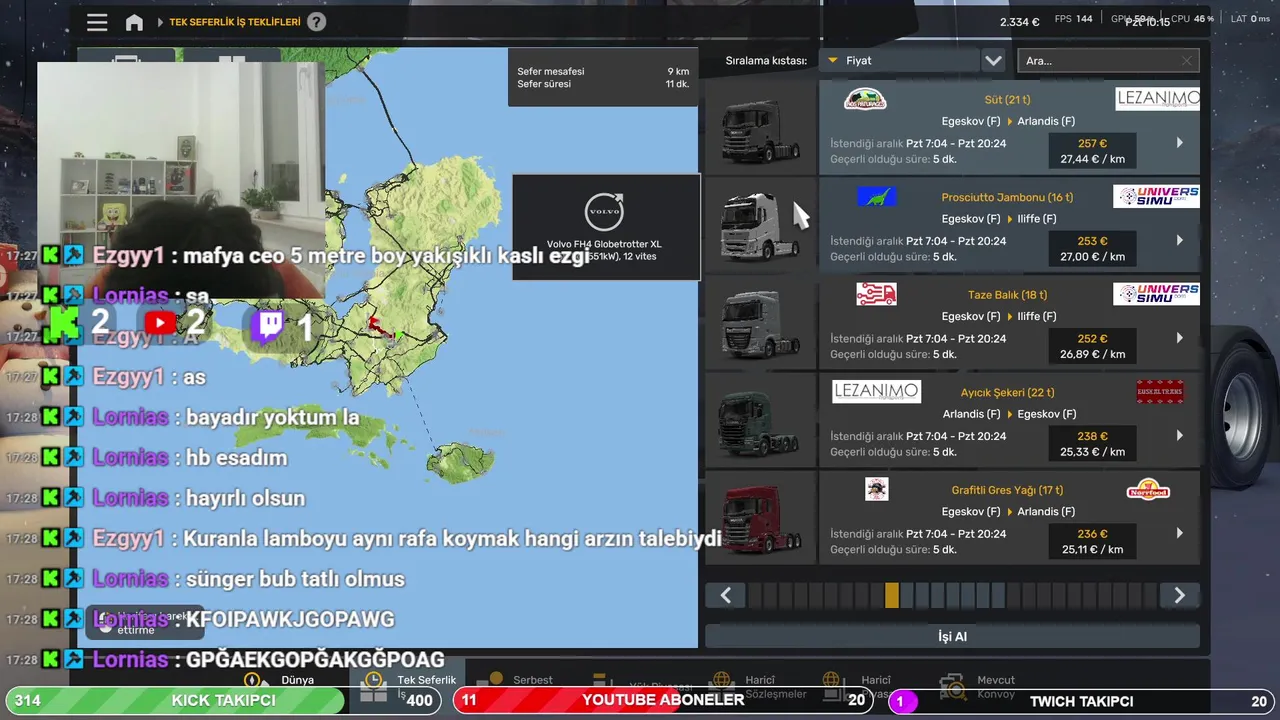Clear the search field with X
The height and width of the screenshot is (720, 1280).
tap(1187, 61)
